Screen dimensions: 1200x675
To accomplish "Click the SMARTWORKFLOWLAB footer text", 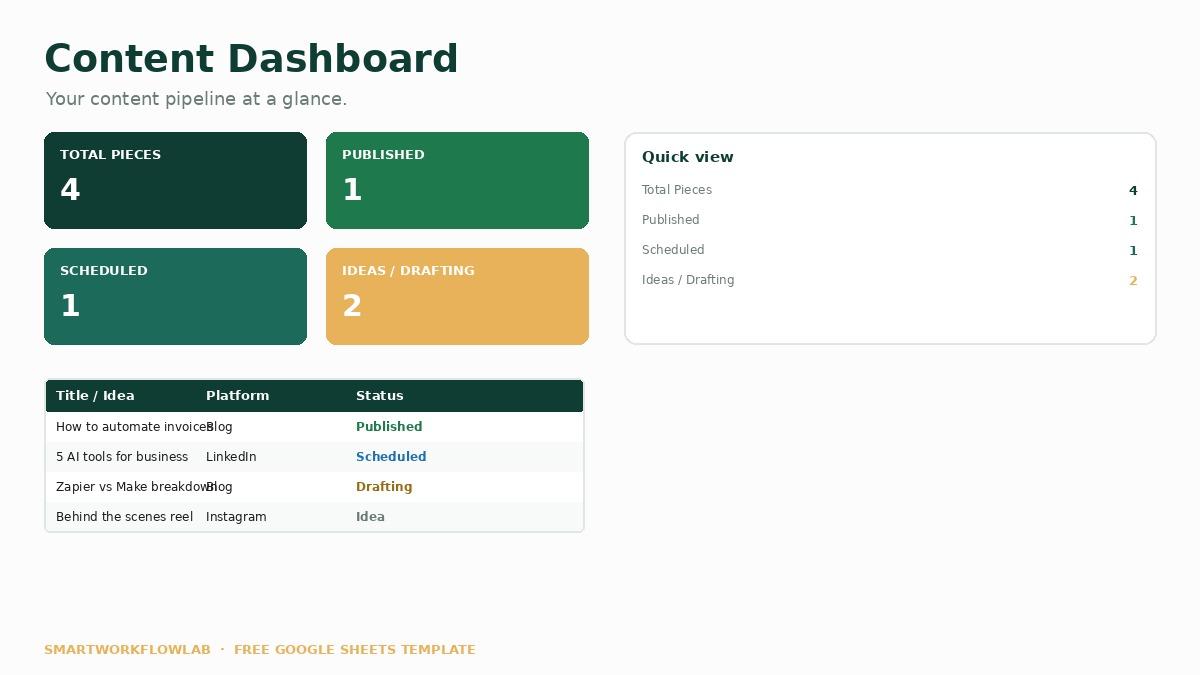I will click(127, 650).
